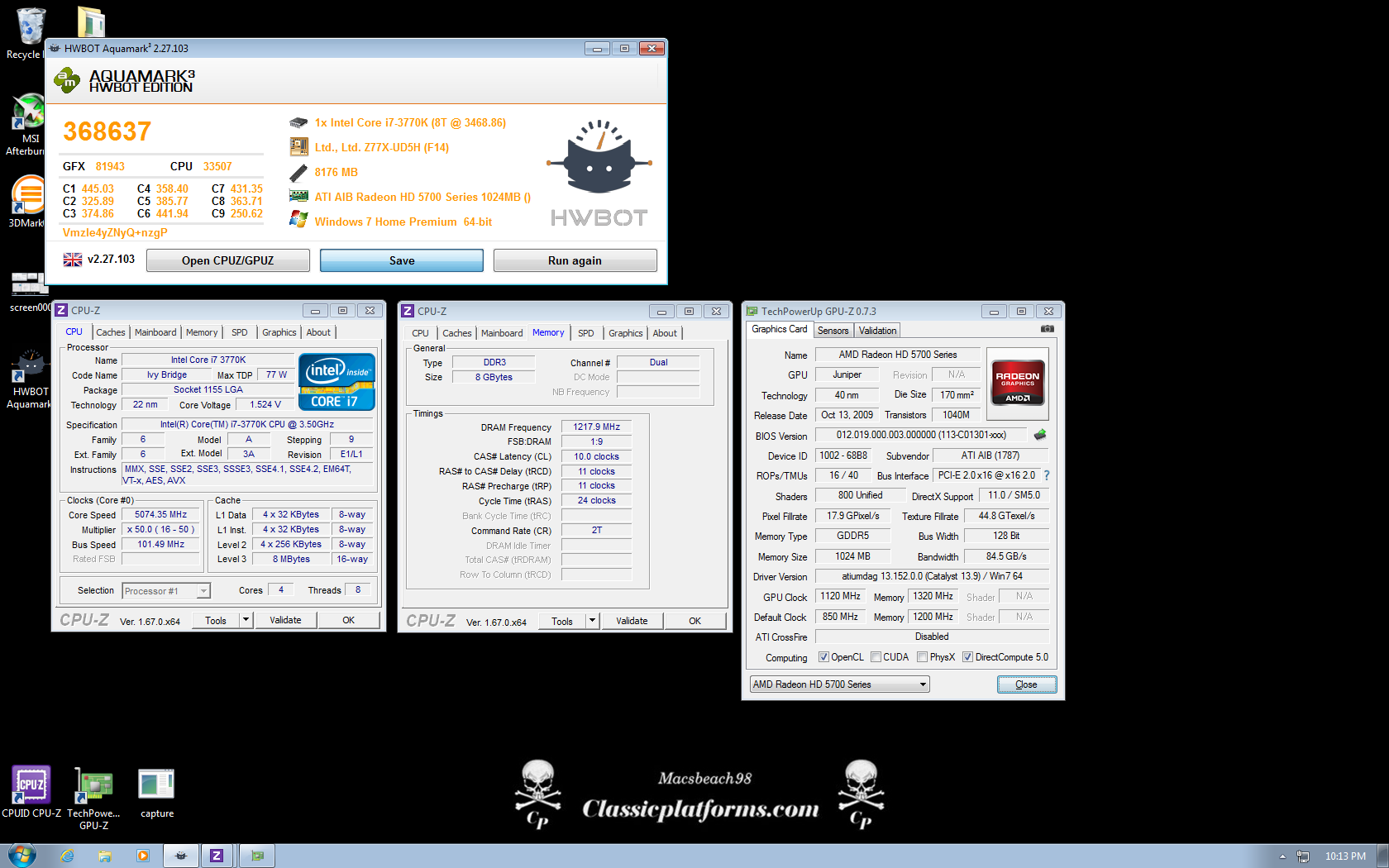The image size is (1389, 868).
Task: Click the processor icon beside Intel Core i7-3770K
Action: coord(298,122)
